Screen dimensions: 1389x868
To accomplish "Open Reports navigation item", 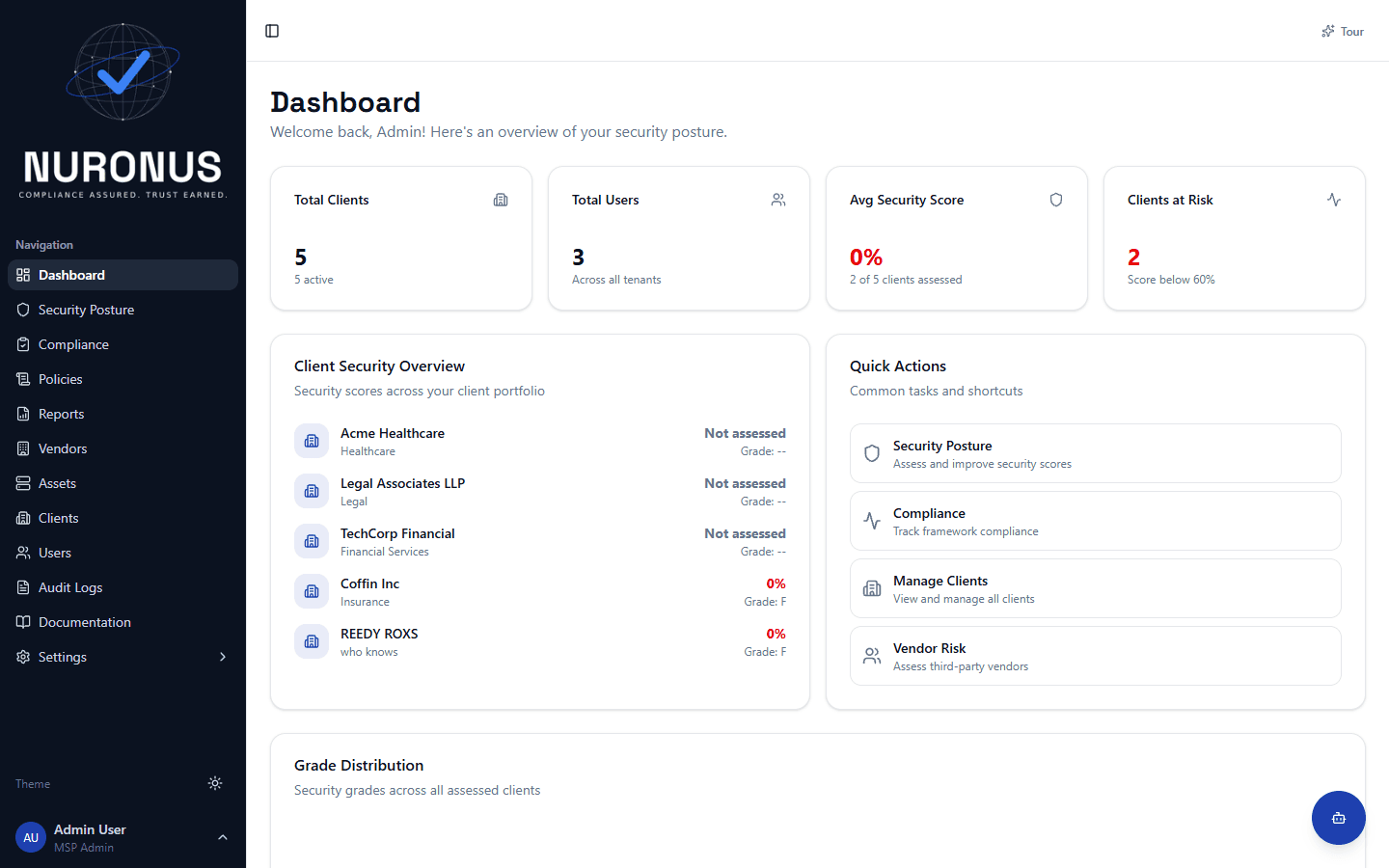I will click(x=123, y=414).
